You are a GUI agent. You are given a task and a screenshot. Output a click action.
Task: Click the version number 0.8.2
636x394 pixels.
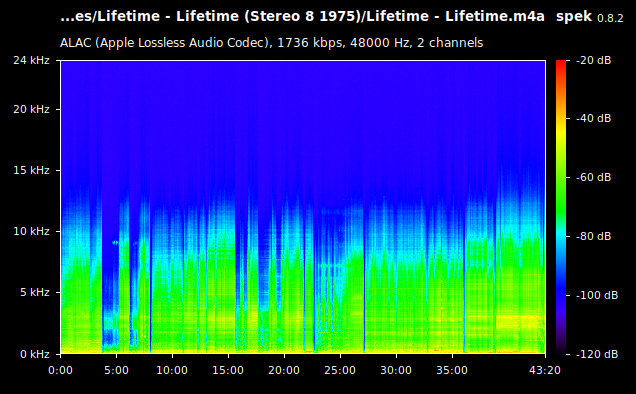tap(610, 18)
